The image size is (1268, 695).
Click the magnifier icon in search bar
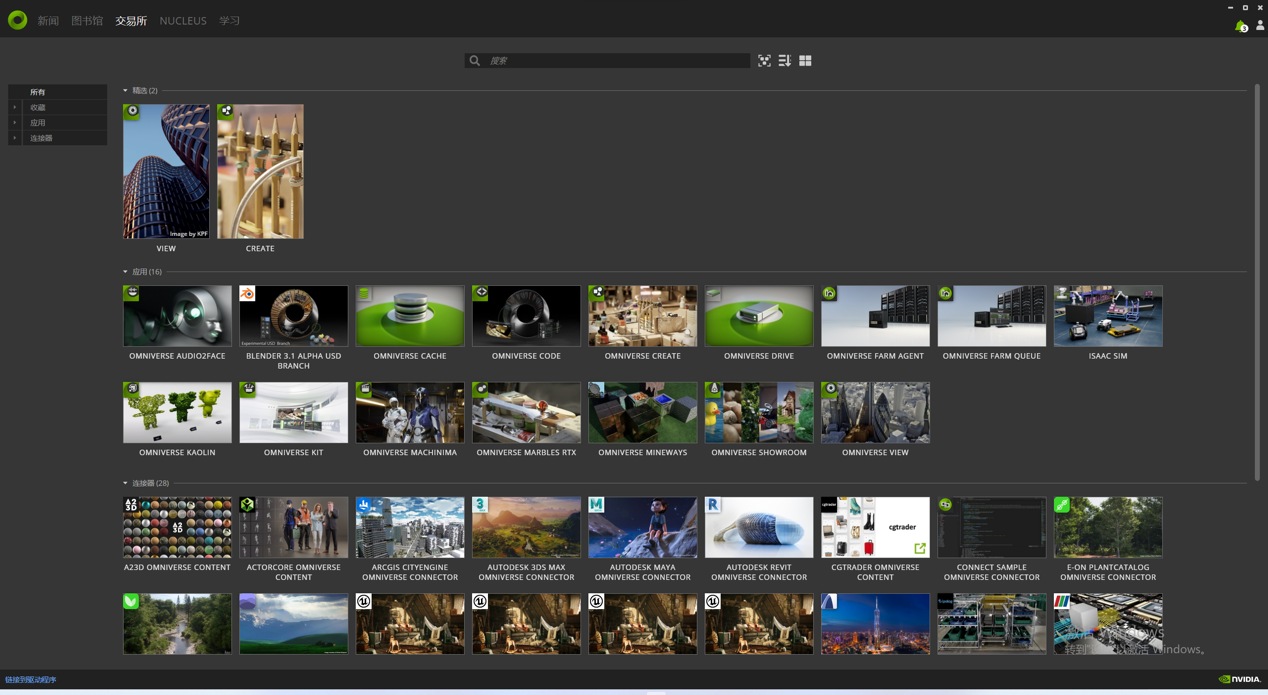pos(475,61)
